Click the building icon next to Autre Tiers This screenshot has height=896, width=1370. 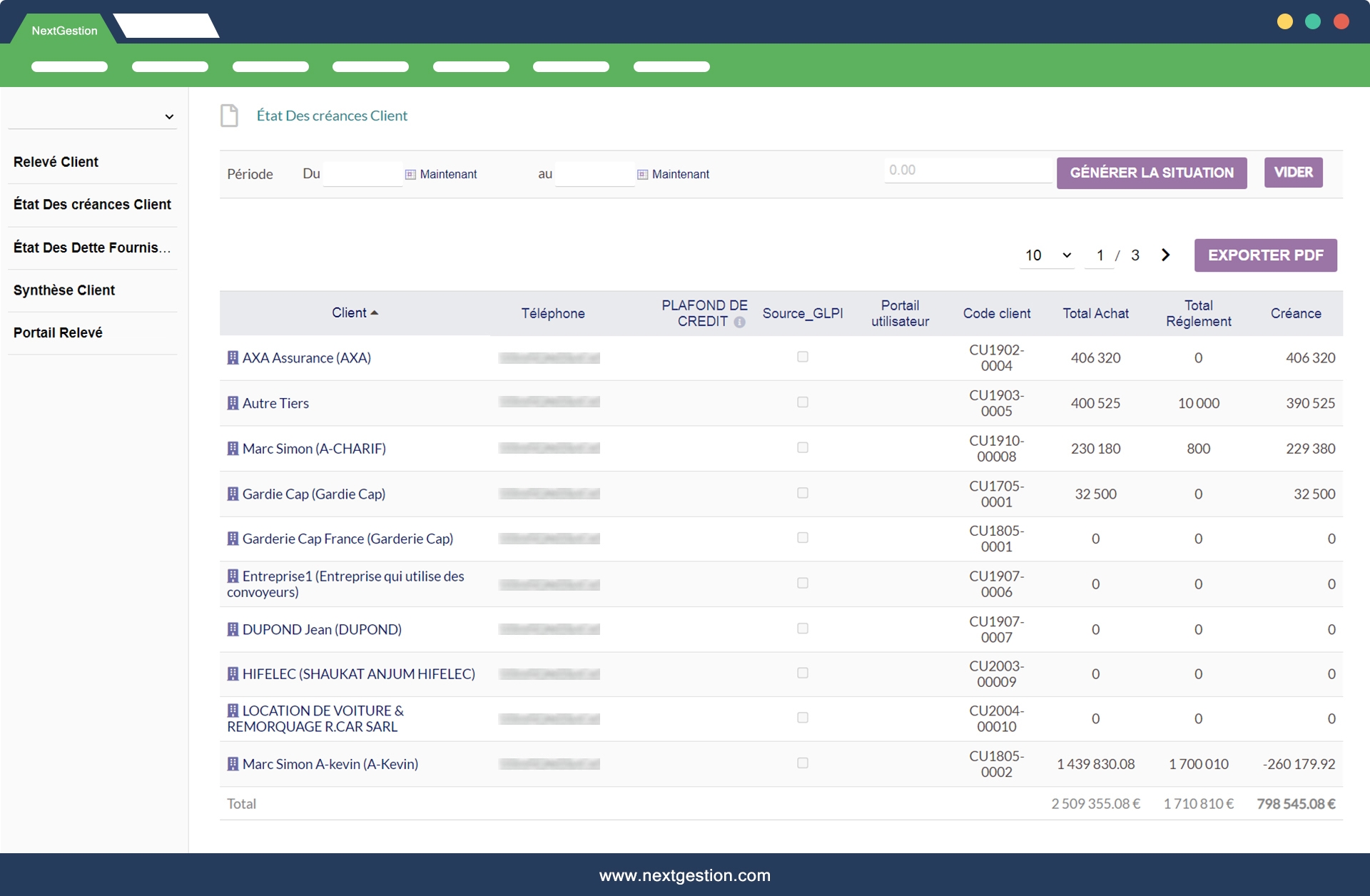point(233,403)
